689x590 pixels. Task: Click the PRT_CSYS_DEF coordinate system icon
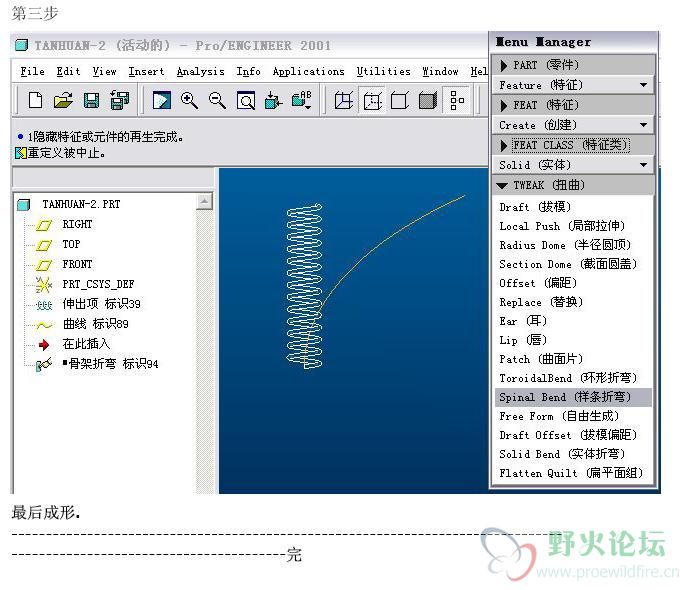tap(44, 285)
